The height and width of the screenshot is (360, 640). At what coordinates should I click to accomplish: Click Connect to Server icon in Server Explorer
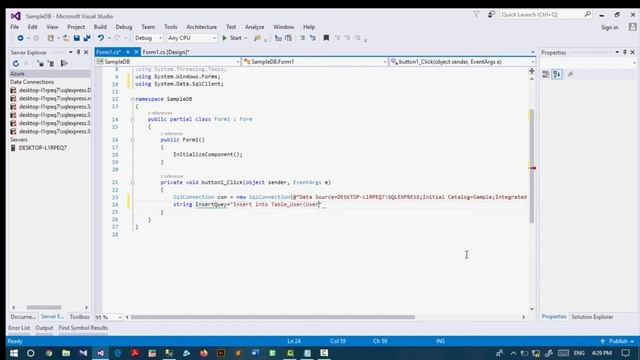[51, 63]
